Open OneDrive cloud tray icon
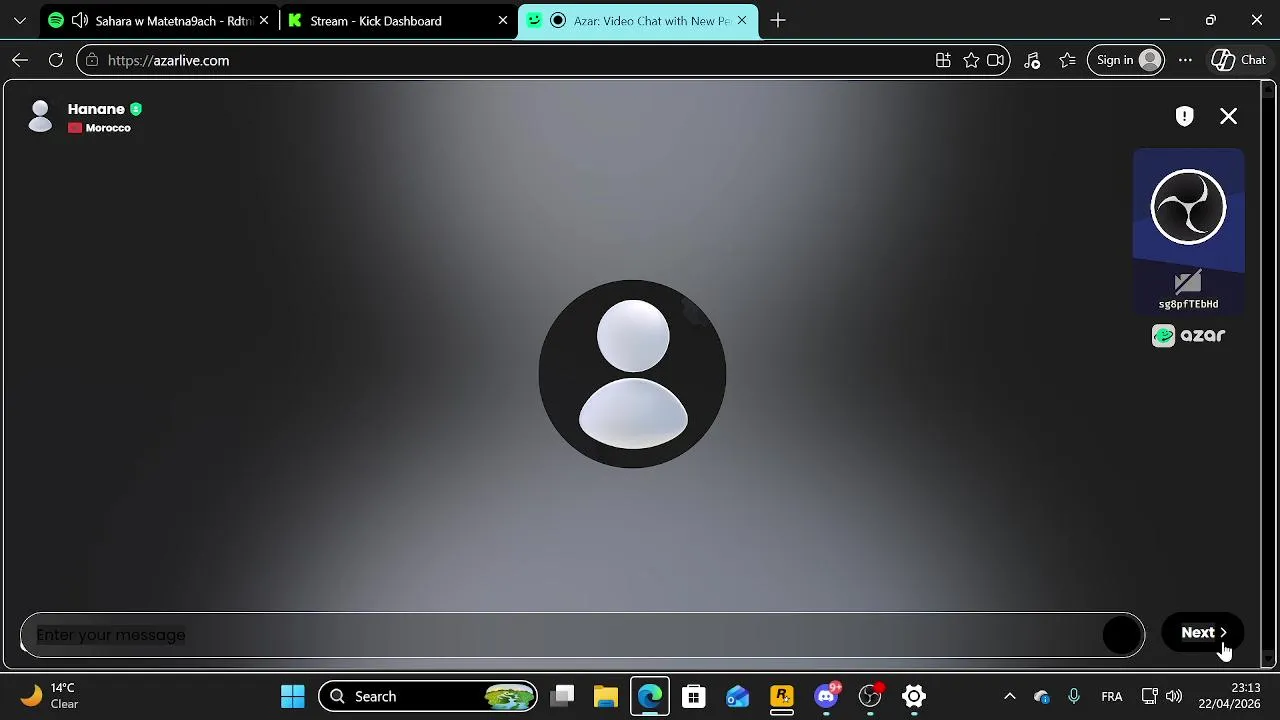Screen dimensions: 1280x720 pos(1042,696)
